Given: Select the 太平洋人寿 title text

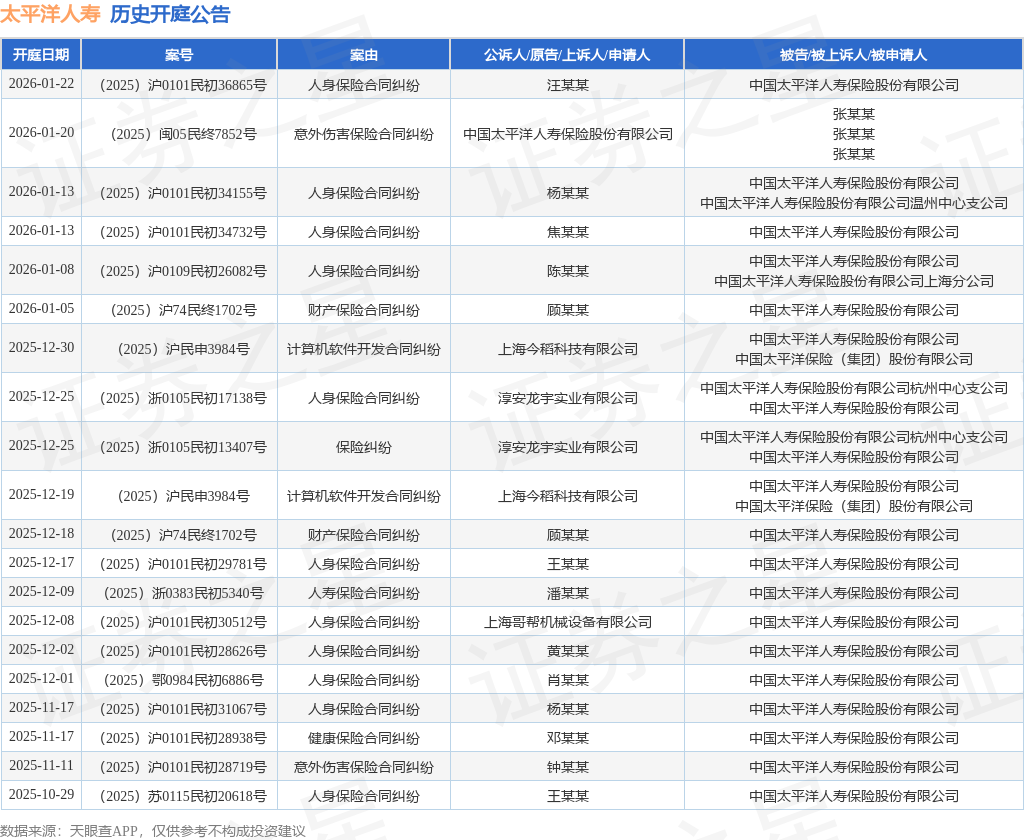Looking at the screenshot, I should (x=50, y=14).
